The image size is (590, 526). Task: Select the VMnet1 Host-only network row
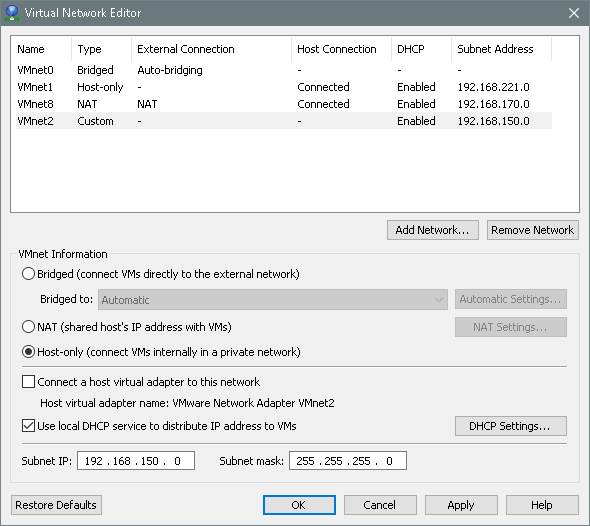pos(284,87)
